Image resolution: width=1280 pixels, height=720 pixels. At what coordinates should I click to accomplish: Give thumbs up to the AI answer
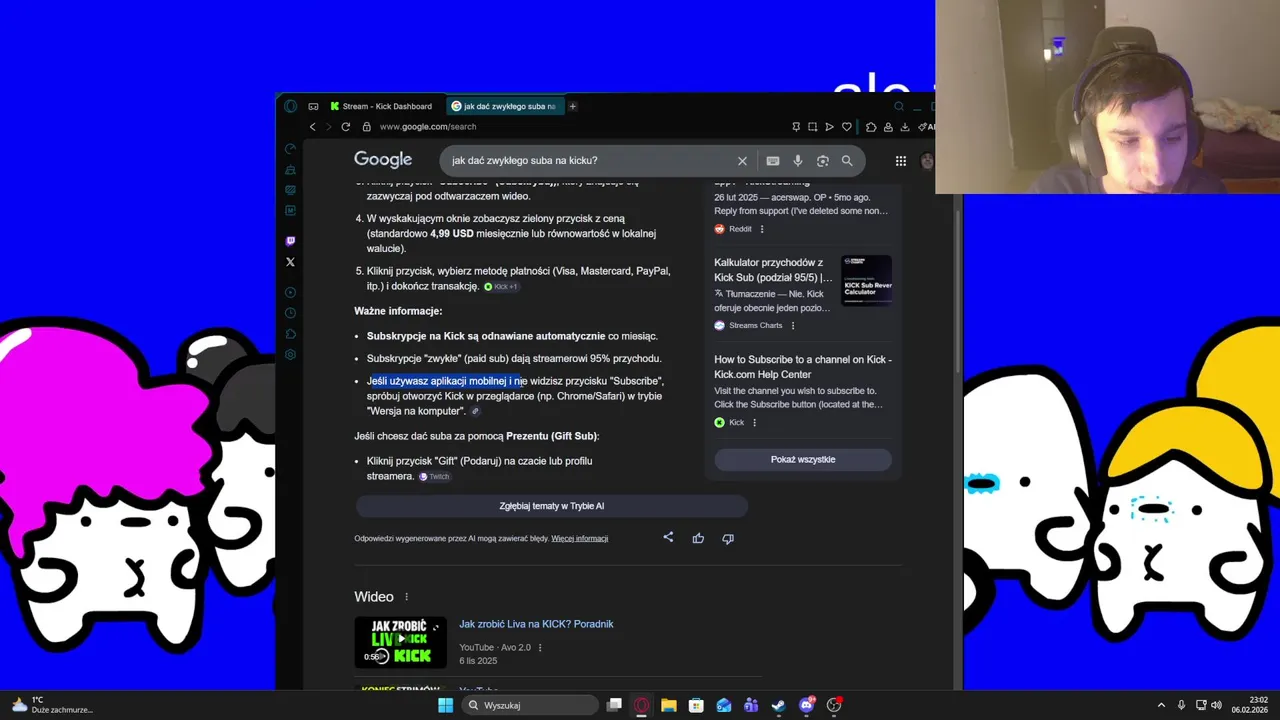[x=698, y=538]
